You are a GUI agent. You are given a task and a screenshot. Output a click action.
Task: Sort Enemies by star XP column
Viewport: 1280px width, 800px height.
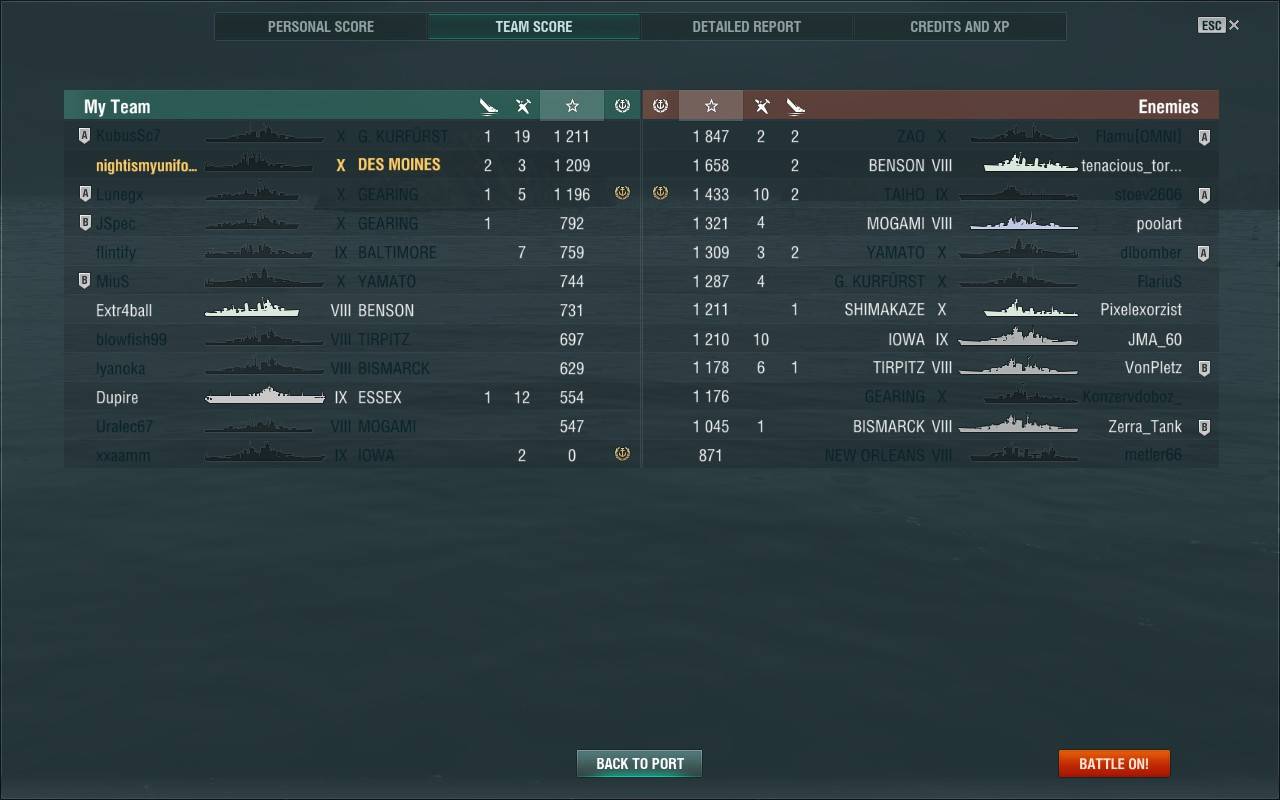click(x=711, y=106)
